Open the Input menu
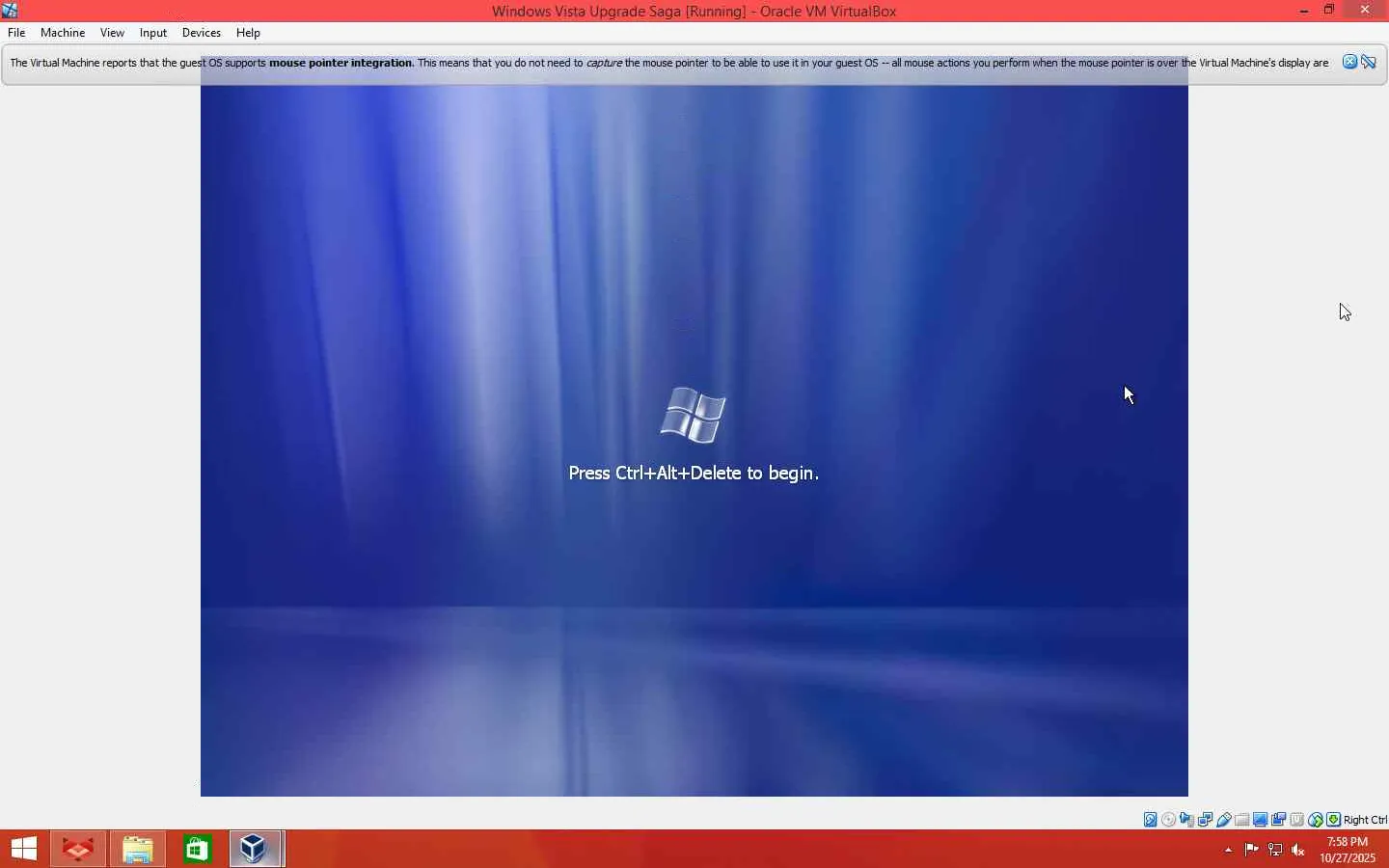 pyautogui.click(x=153, y=33)
